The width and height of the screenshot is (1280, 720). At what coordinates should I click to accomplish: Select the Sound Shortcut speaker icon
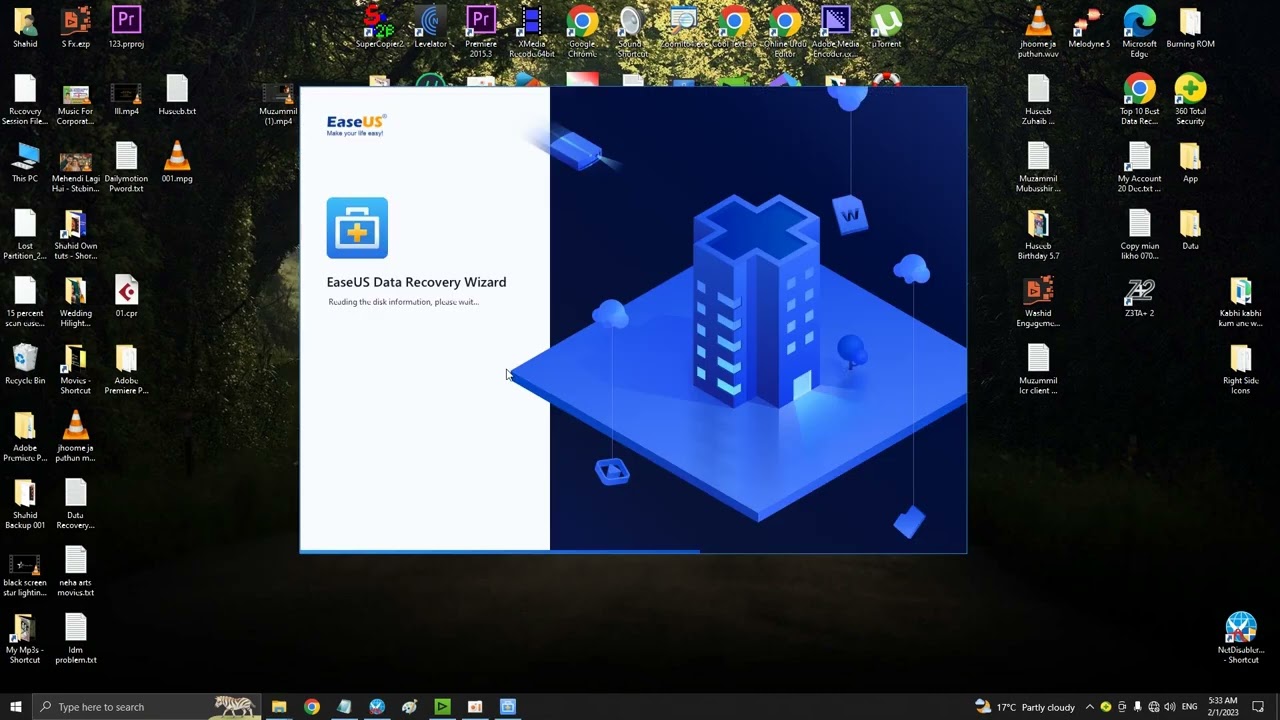(x=630, y=32)
